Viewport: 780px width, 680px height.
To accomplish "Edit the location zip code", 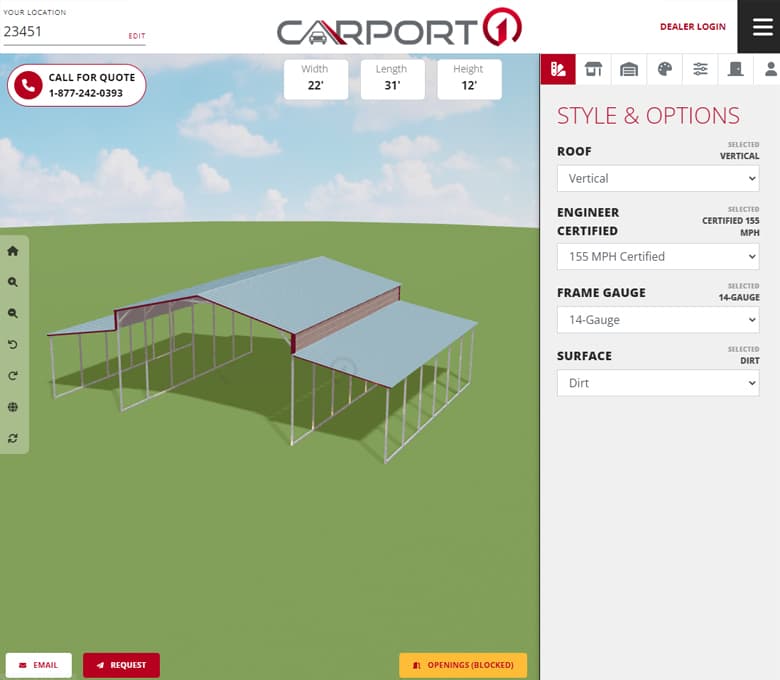I will coord(136,36).
